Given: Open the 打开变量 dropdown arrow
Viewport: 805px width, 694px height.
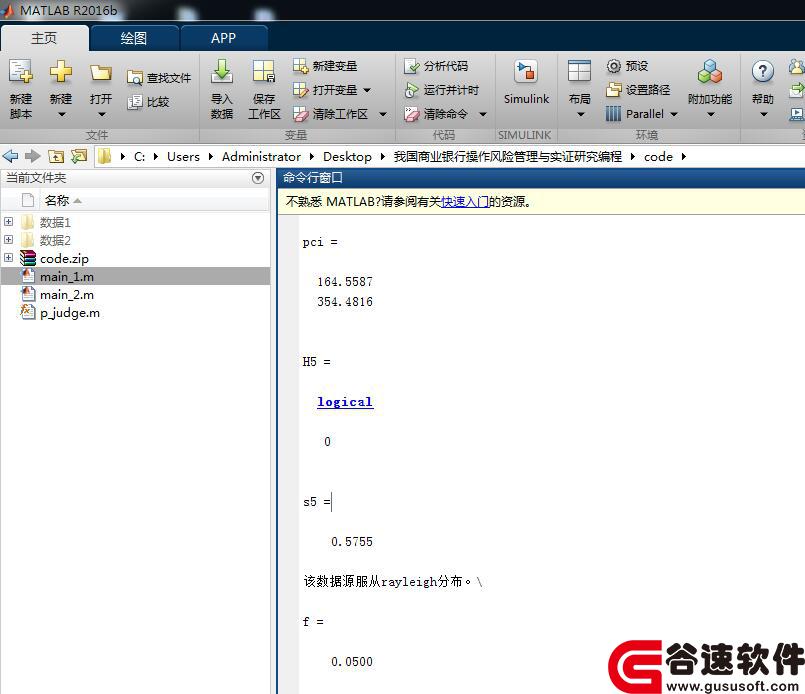Looking at the screenshot, I should 367,90.
